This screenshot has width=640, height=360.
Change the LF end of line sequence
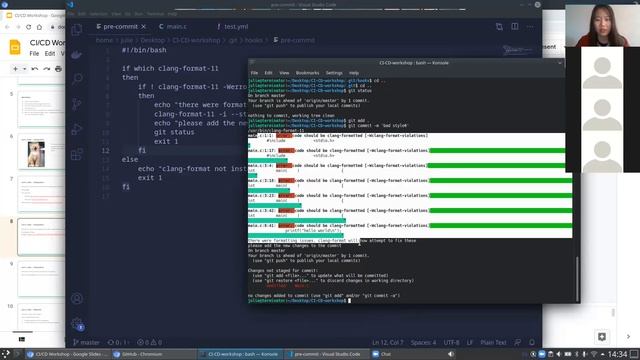[x=470, y=342]
